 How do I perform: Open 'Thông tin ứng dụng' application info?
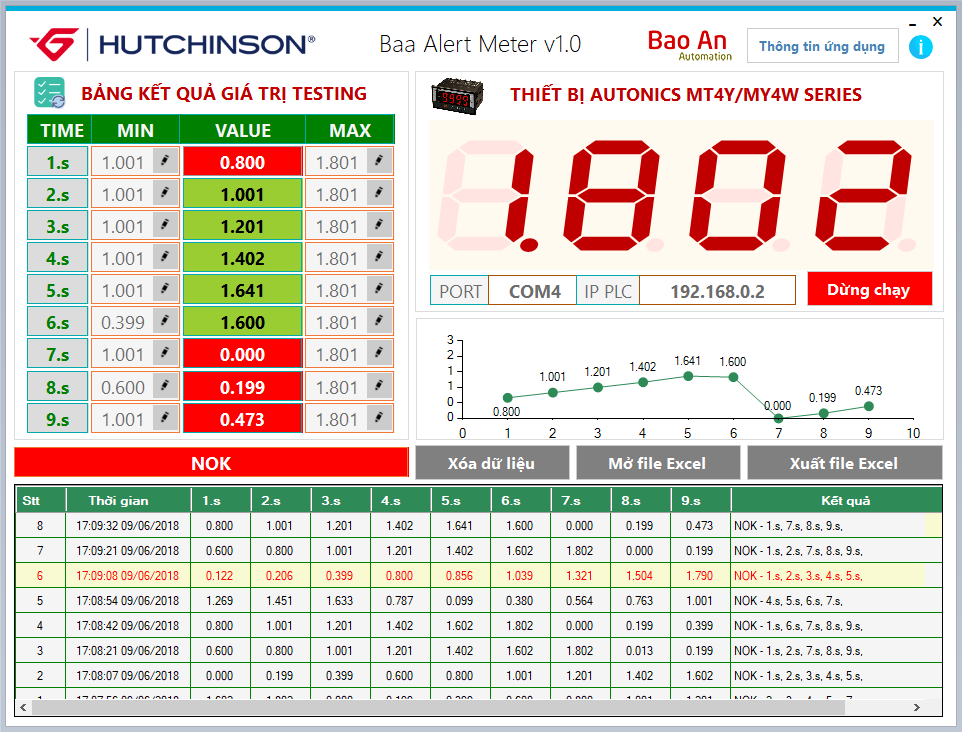click(x=822, y=46)
